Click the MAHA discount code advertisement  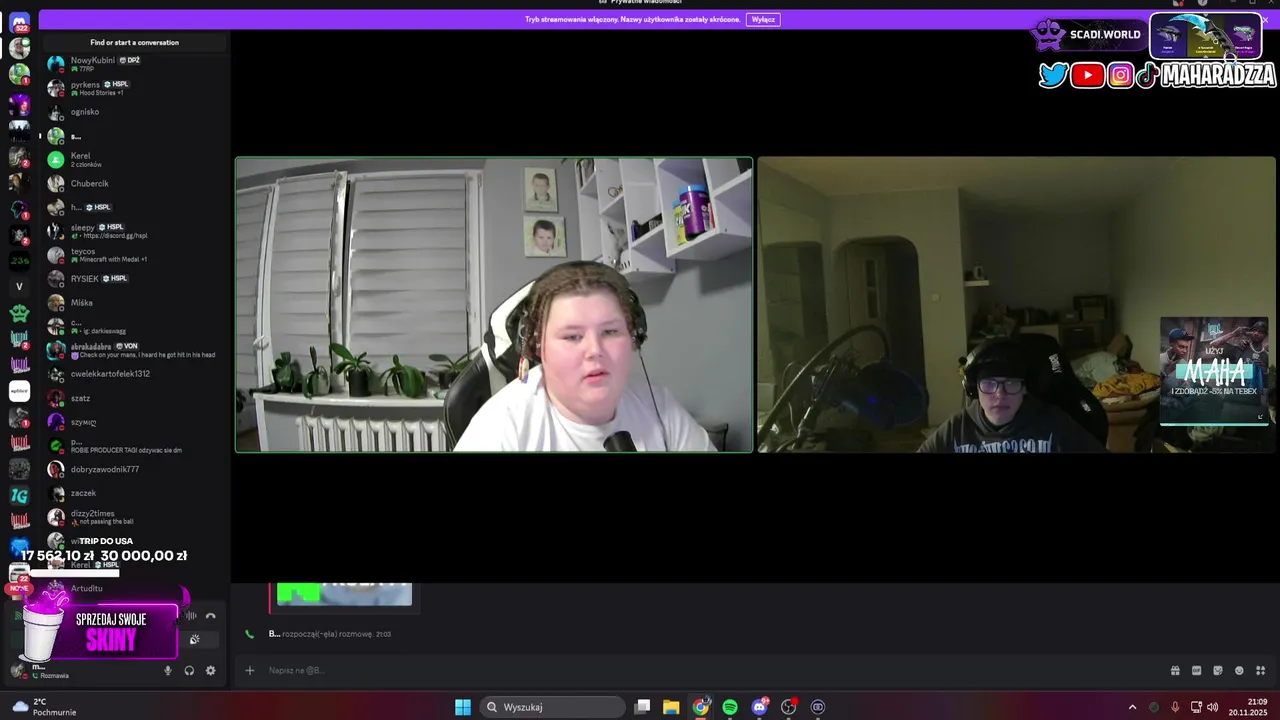pyautogui.click(x=1214, y=371)
